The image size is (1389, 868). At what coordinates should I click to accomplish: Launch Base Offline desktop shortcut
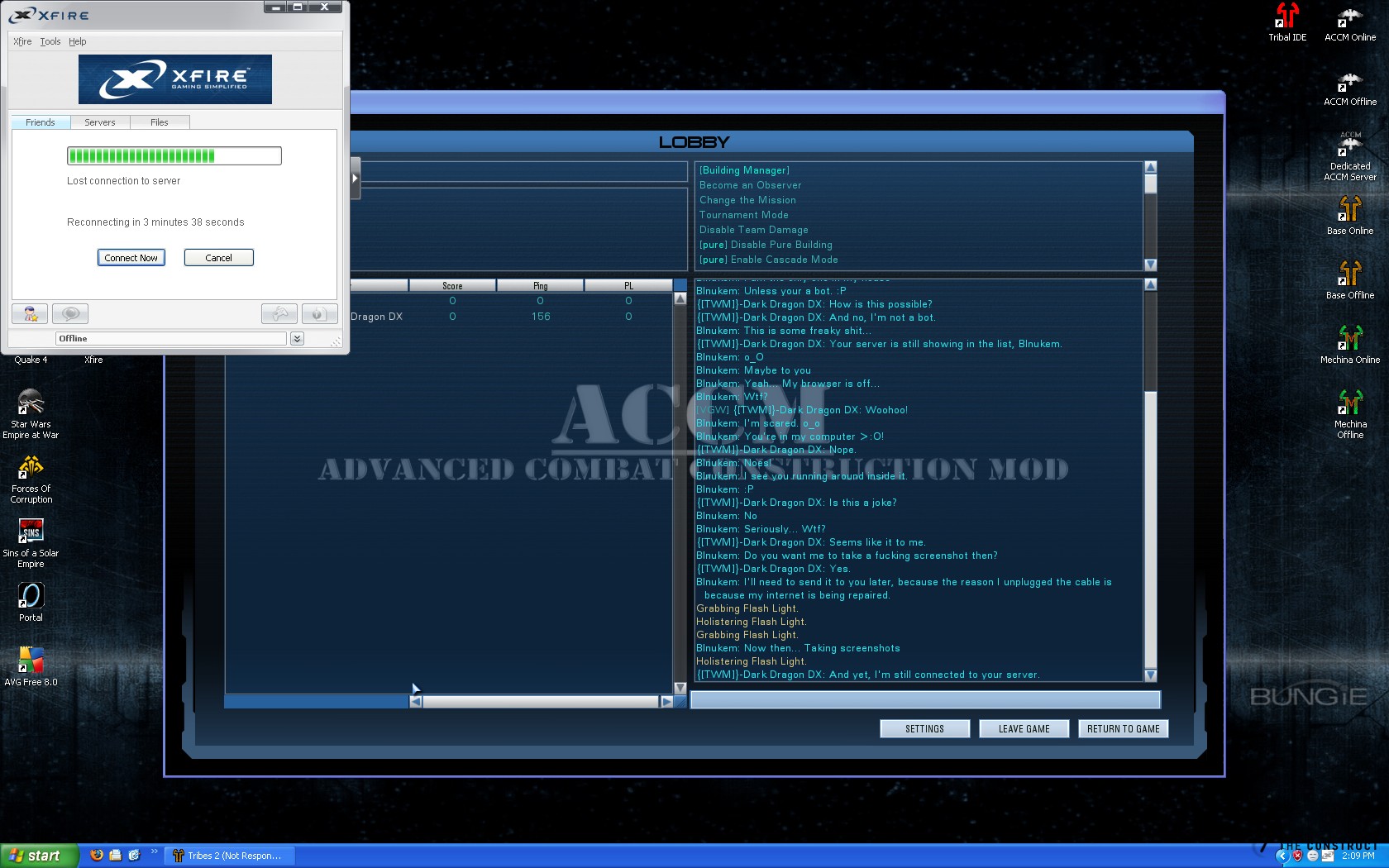coord(1350,280)
